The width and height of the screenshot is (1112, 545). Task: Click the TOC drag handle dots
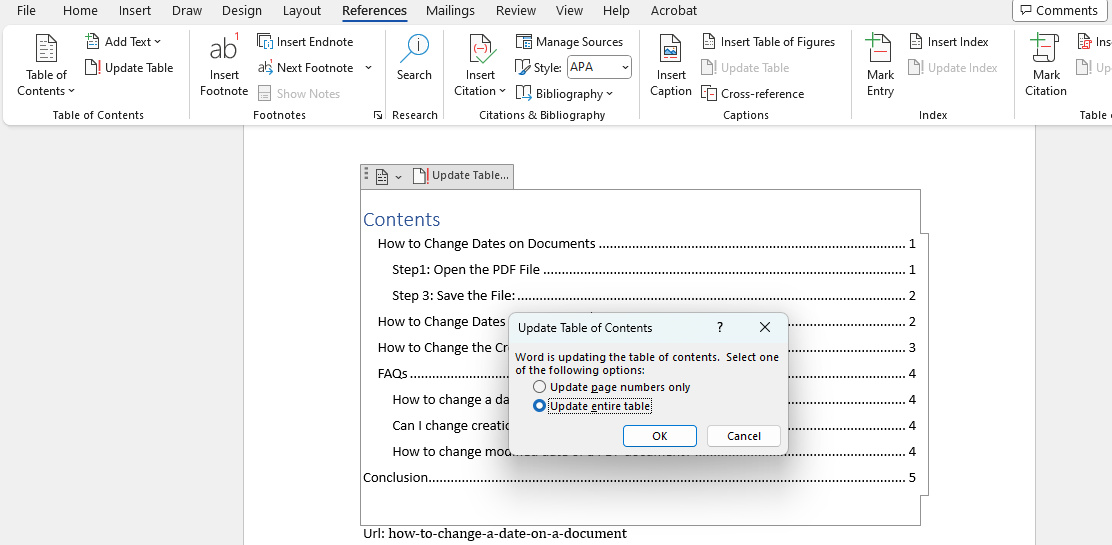(366, 176)
